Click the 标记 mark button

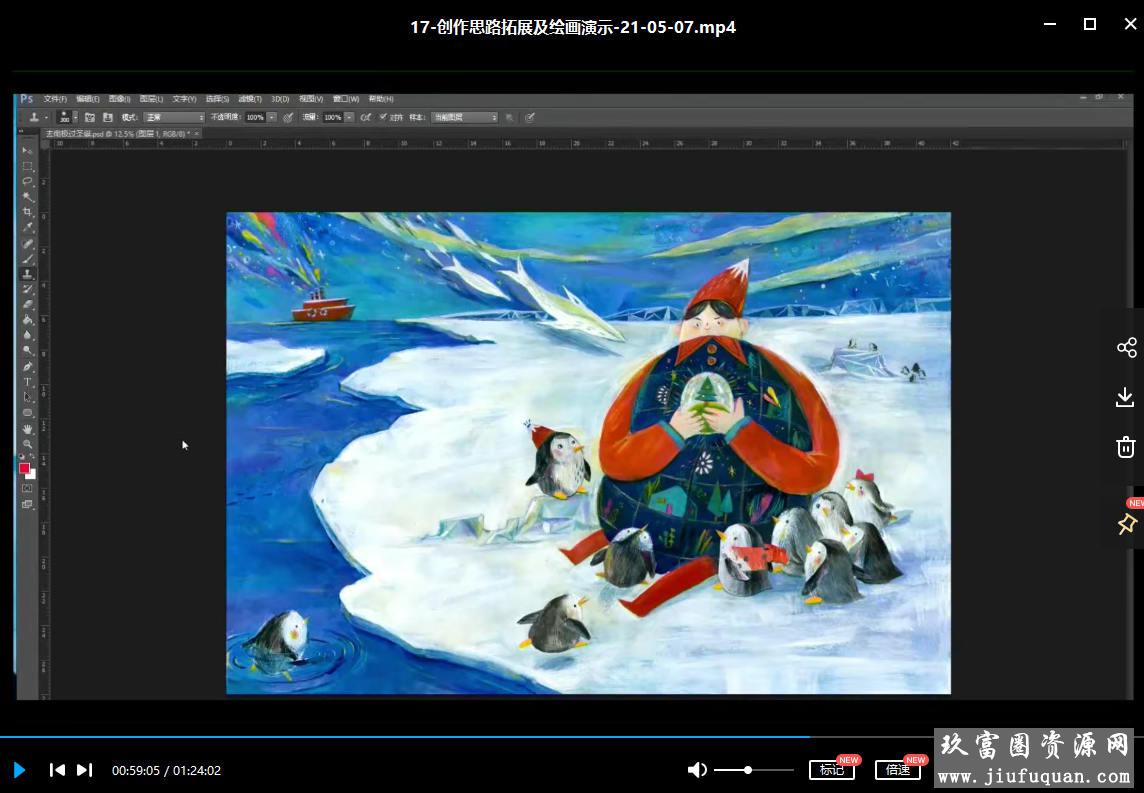pyautogui.click(x=831, y=770)
